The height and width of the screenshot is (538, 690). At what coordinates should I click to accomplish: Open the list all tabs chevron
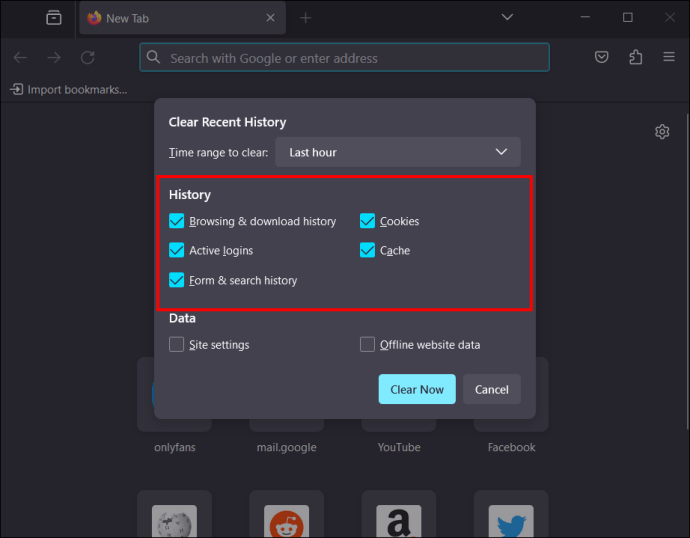pos(507,17)
